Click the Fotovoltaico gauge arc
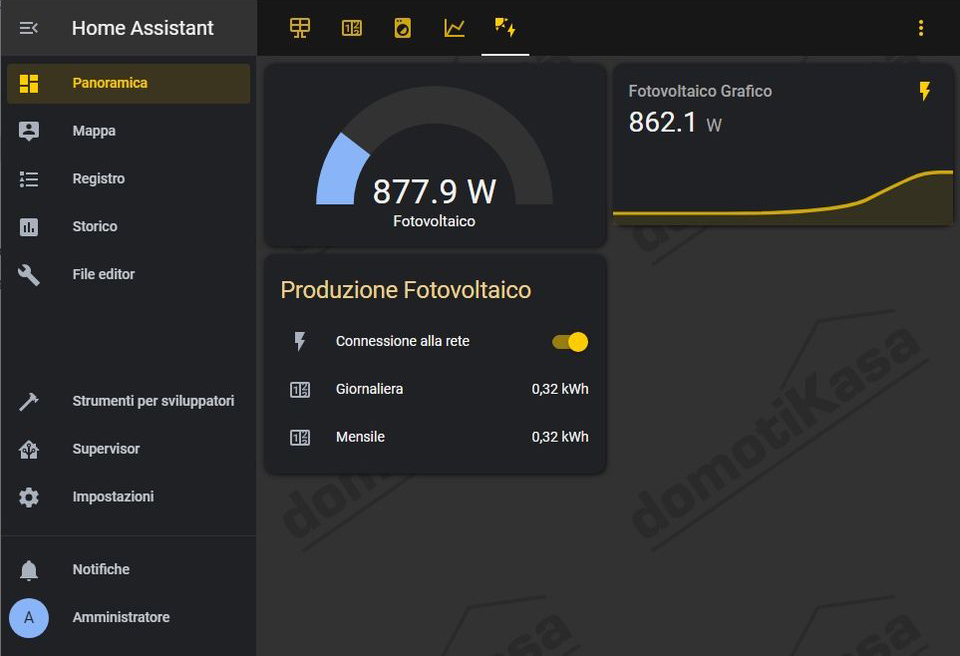The width and height of the screenshot is (960, 656). [434, 104]
